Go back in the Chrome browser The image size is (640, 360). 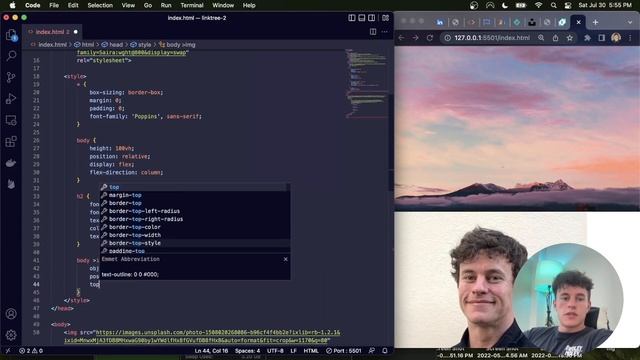click(x=401, y=38)
